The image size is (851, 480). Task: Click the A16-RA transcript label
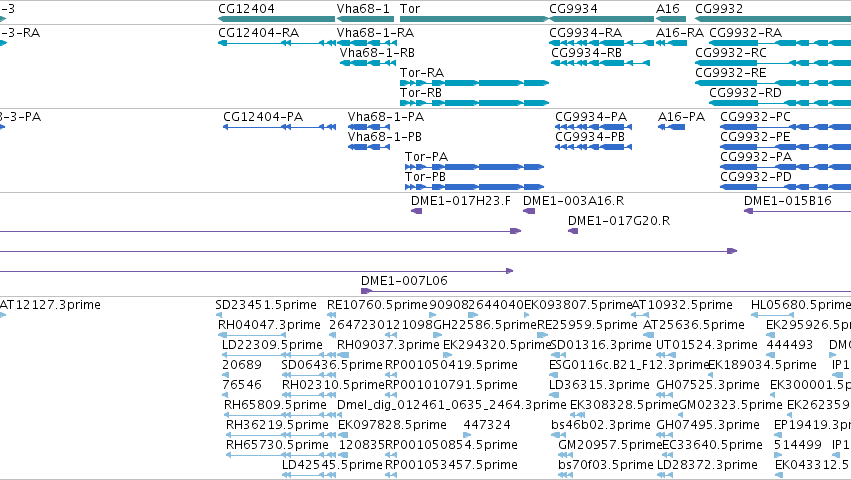(679, 33)
